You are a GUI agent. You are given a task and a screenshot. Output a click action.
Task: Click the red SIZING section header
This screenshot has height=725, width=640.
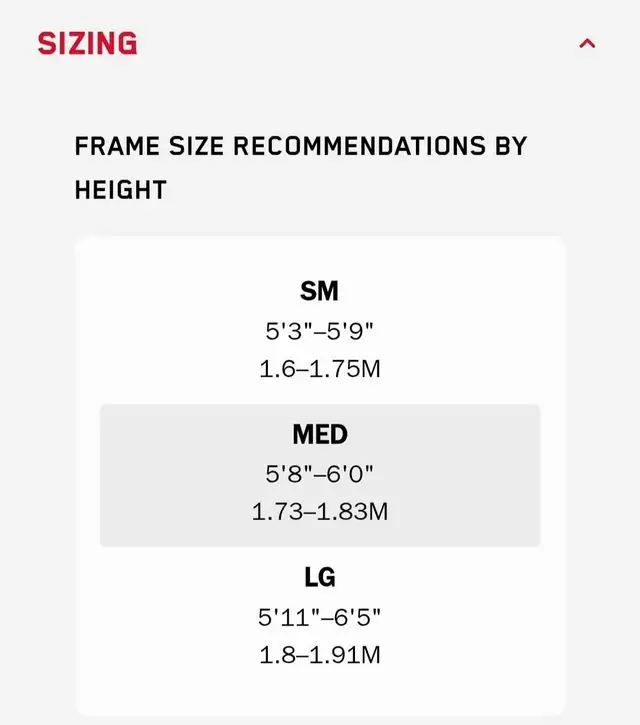click(87, 43)
